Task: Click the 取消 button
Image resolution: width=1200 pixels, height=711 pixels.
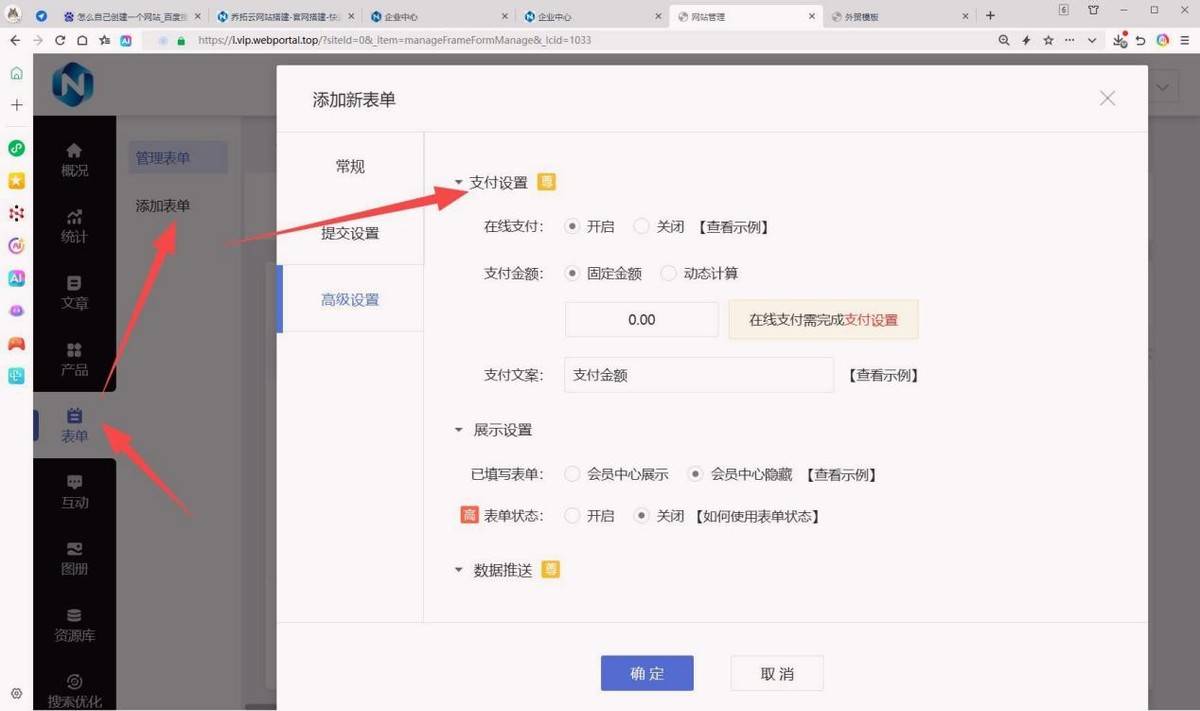Action: tap(777, 673)
